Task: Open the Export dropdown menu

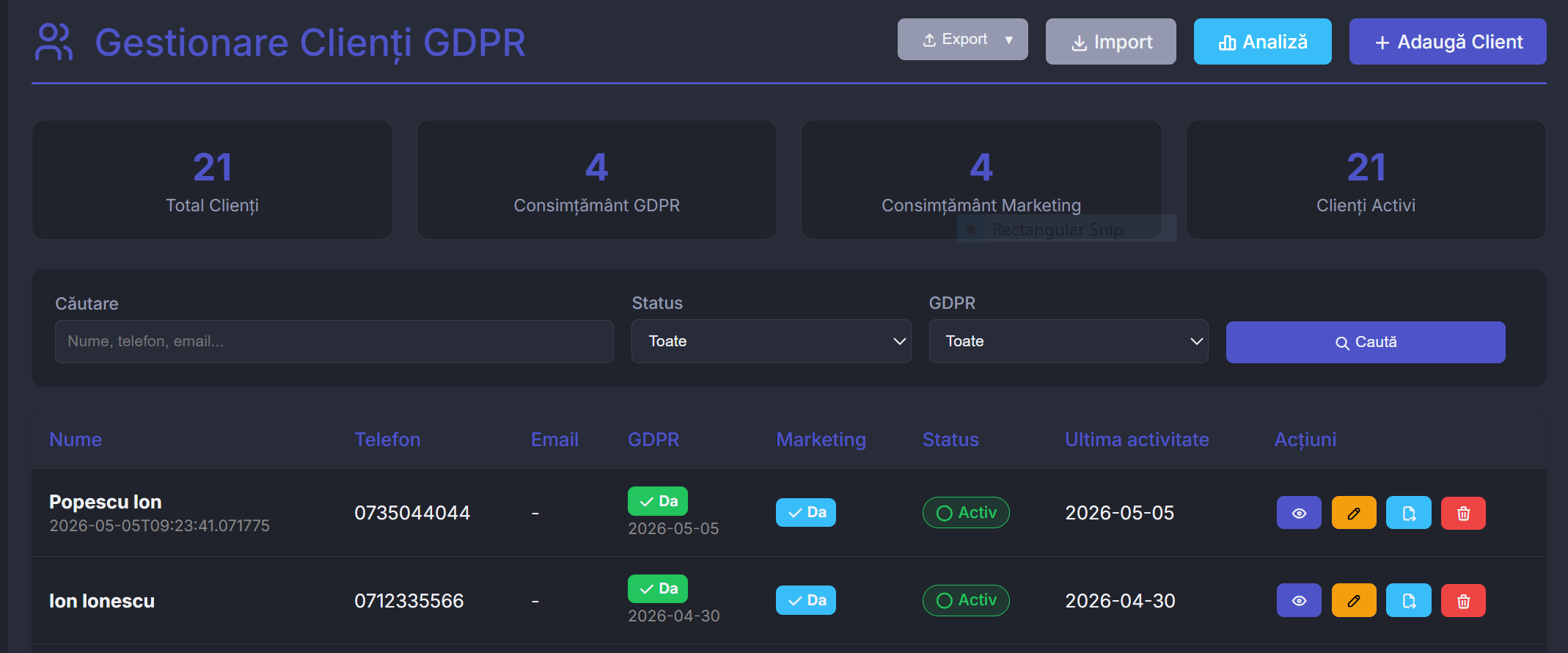Action: click(x=962, y=40)
